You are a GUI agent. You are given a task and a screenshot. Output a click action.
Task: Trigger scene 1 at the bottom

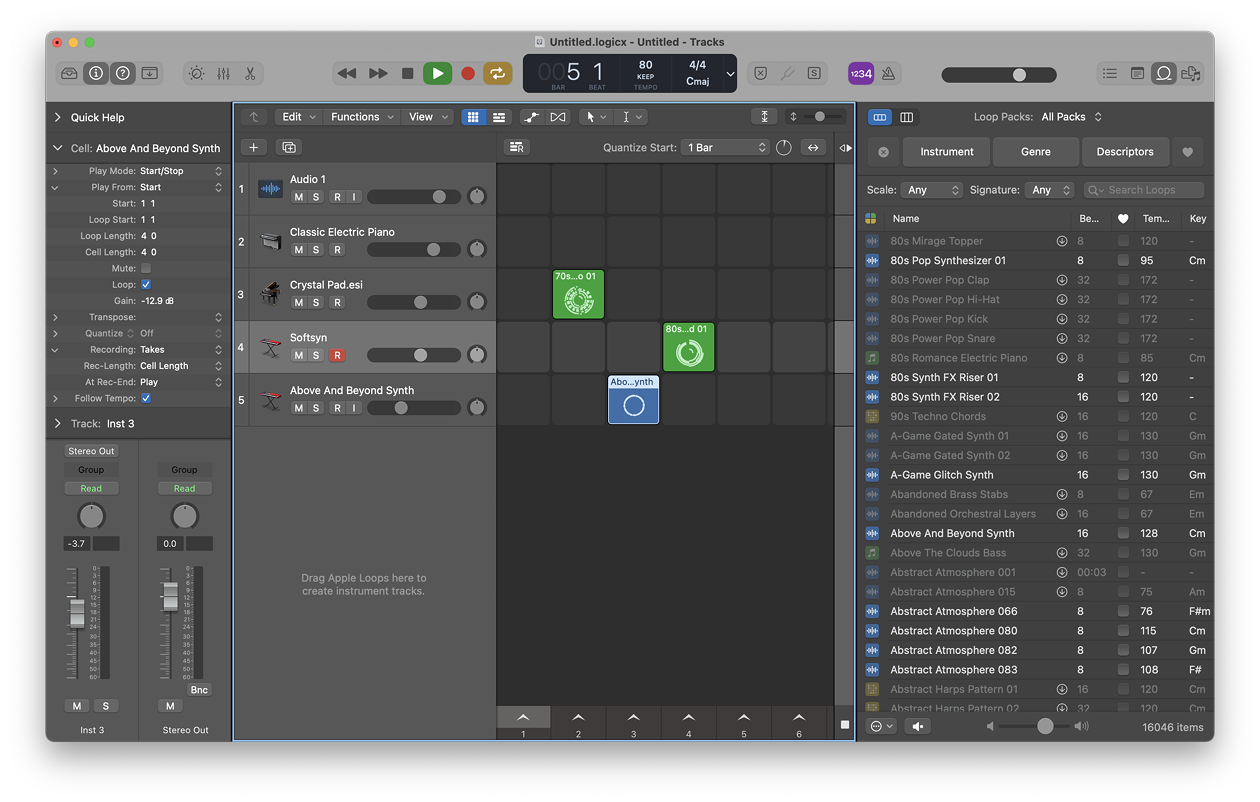(x=523, y=718)
